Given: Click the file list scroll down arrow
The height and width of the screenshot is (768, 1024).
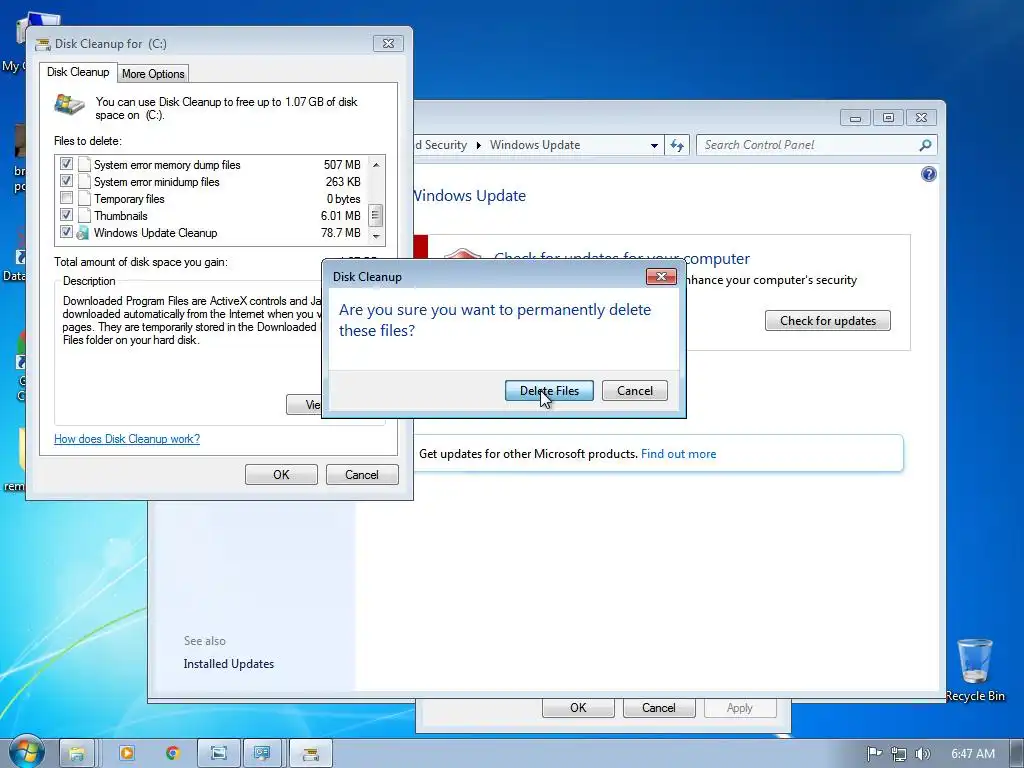Looking at the screenshot, I should pyautogui.click(x=376, y=236).
